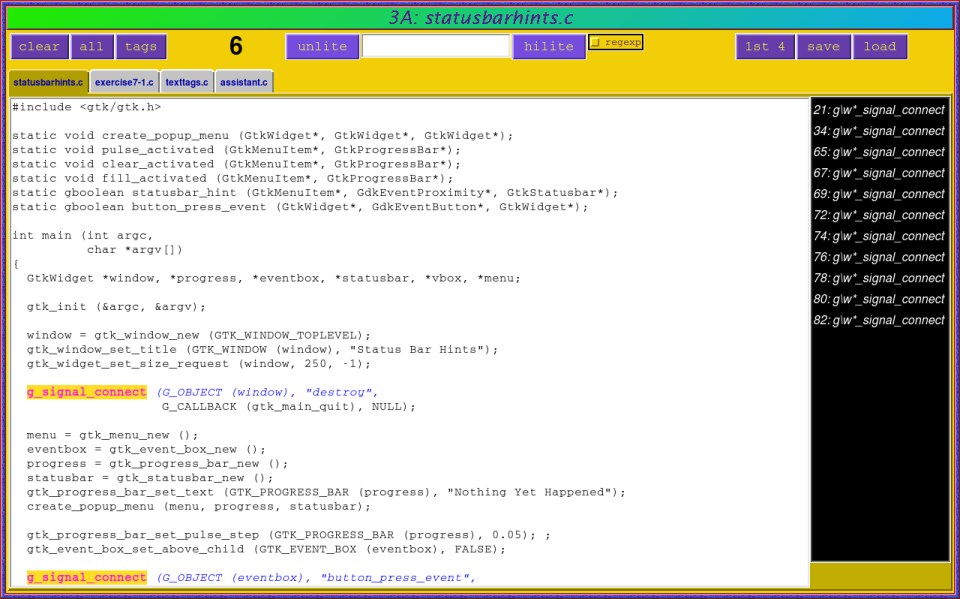The image size is (960, 599).
Task: Select the statusbarhints.c tab
Action: [48, 82]
